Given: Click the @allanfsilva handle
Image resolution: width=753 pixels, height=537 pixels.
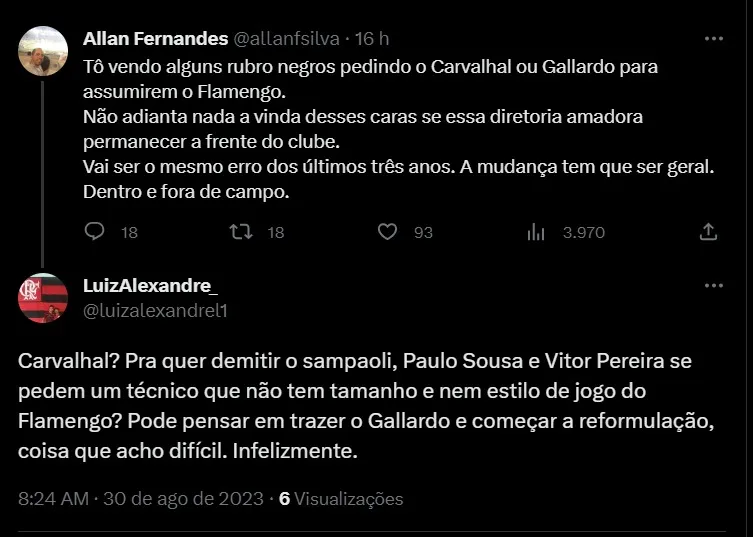Looking at the screenshot, I should click(x=287, y=39).
